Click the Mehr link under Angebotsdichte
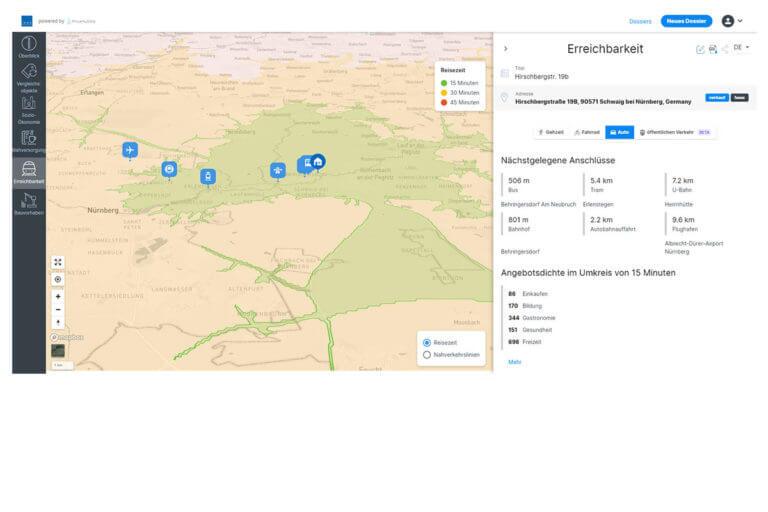 (514, 362)
